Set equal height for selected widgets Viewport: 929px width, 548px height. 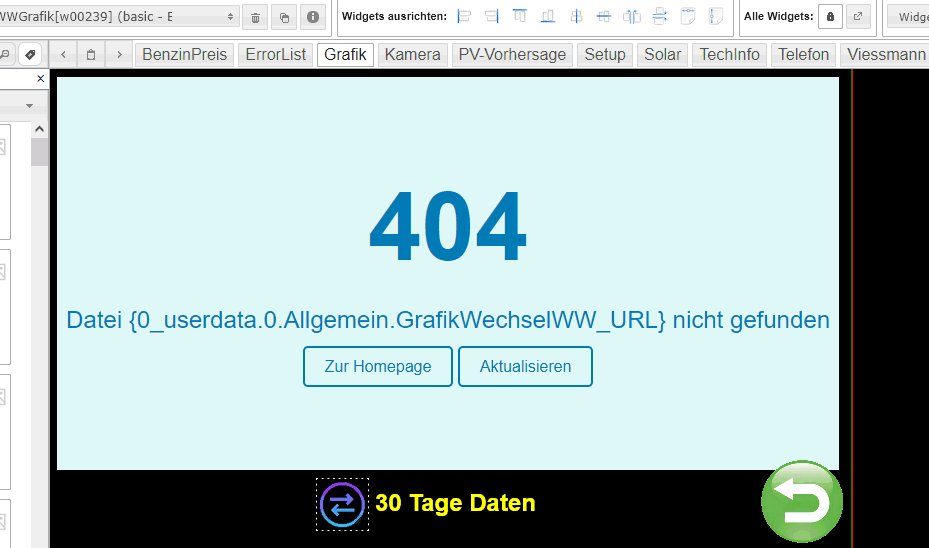tap(716, 17)
